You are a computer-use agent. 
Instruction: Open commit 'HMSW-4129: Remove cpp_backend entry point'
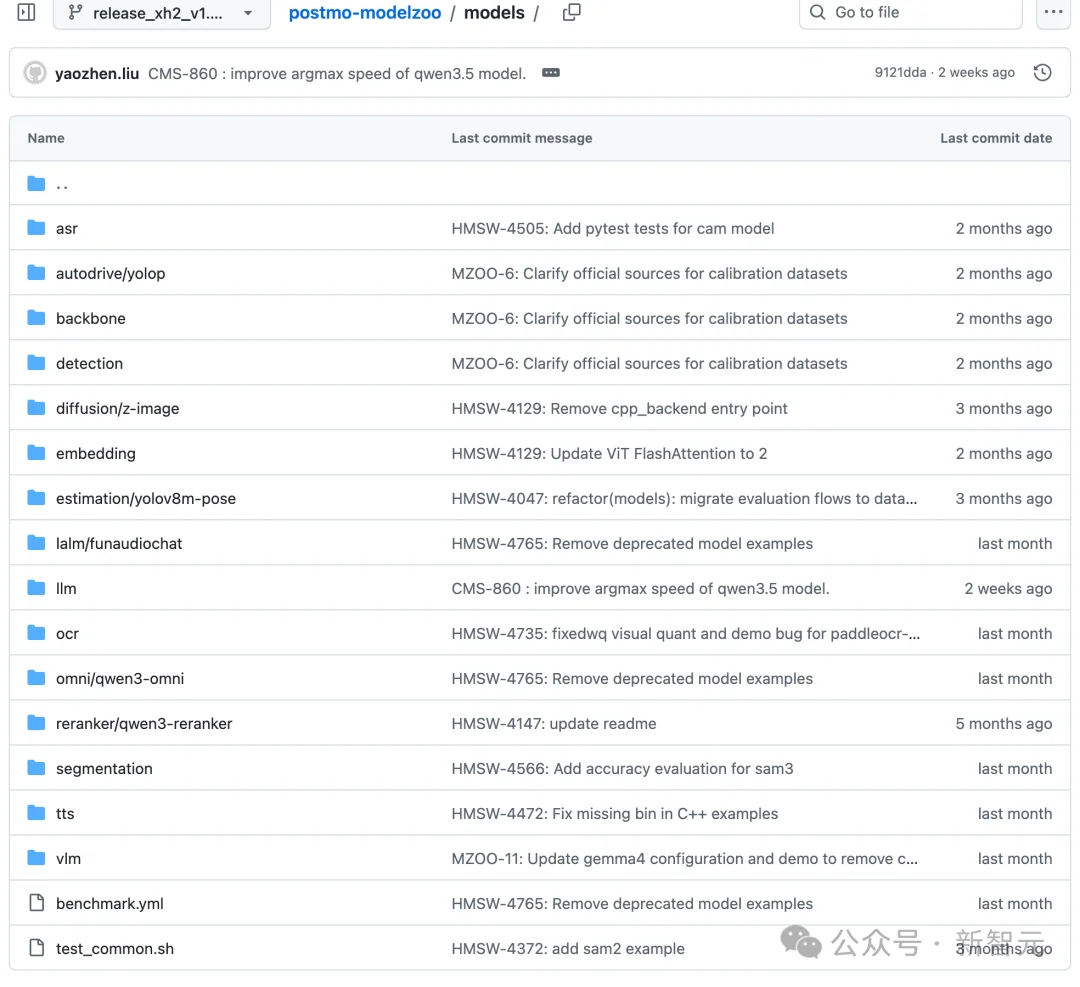pos(619,408)
